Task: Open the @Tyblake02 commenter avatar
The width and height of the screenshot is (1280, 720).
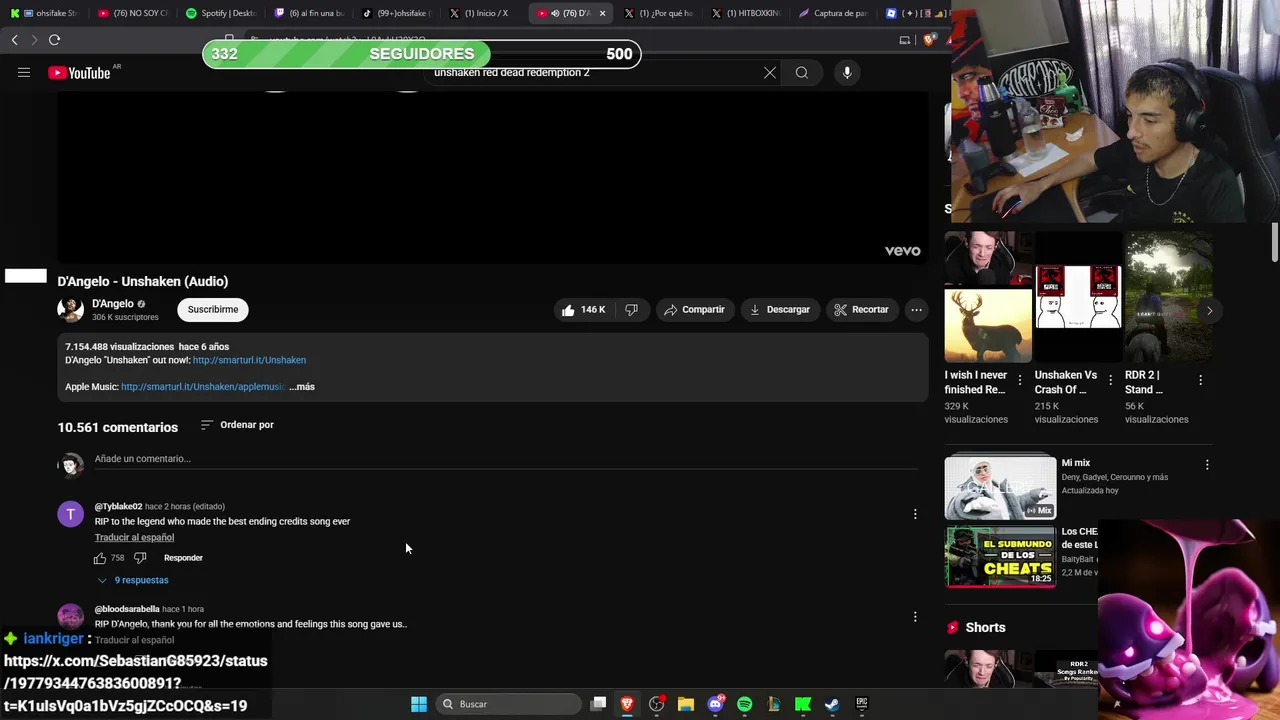Action: pos(71,514)
